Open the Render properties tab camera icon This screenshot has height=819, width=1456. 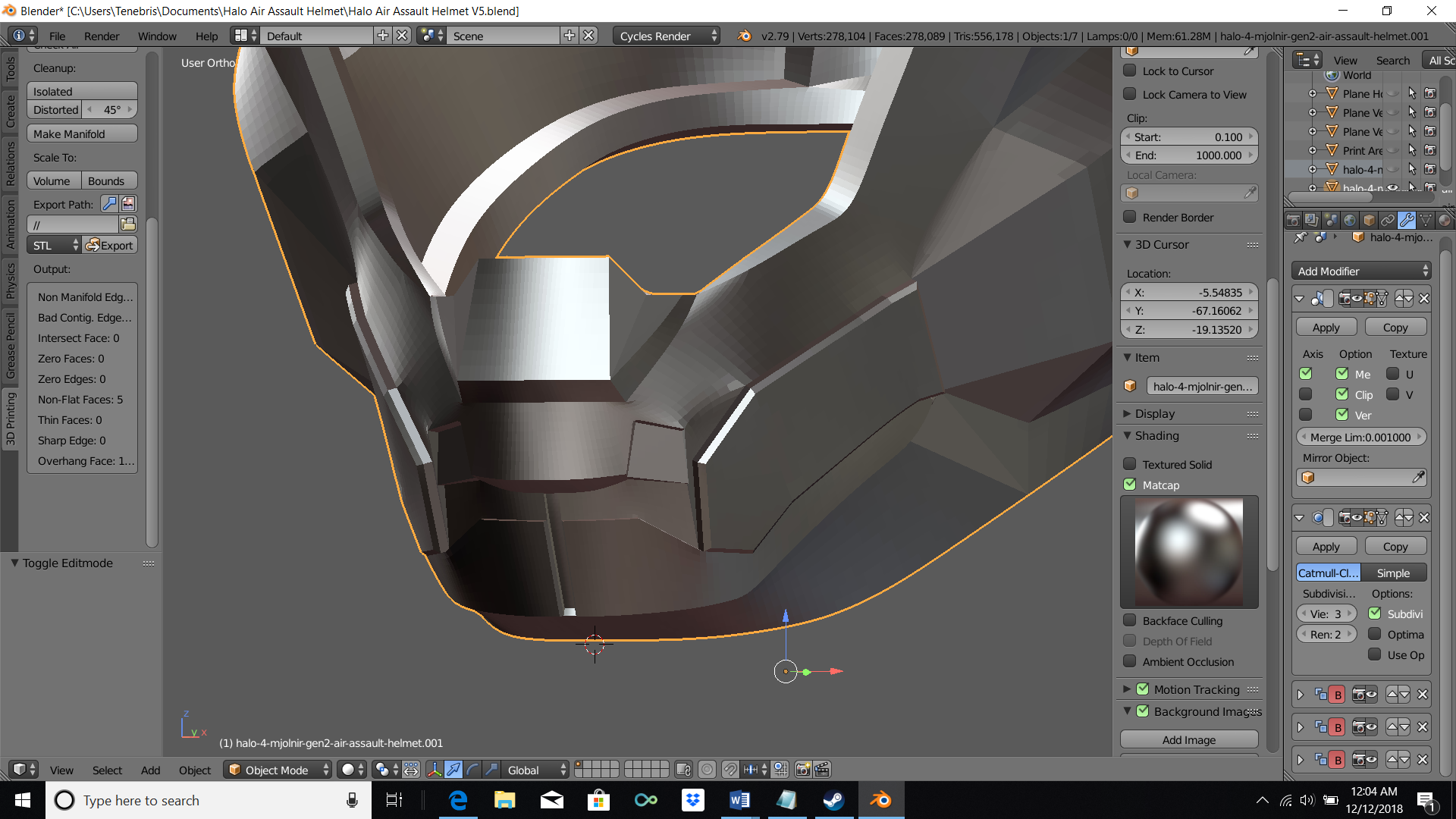click(1293, 220)
